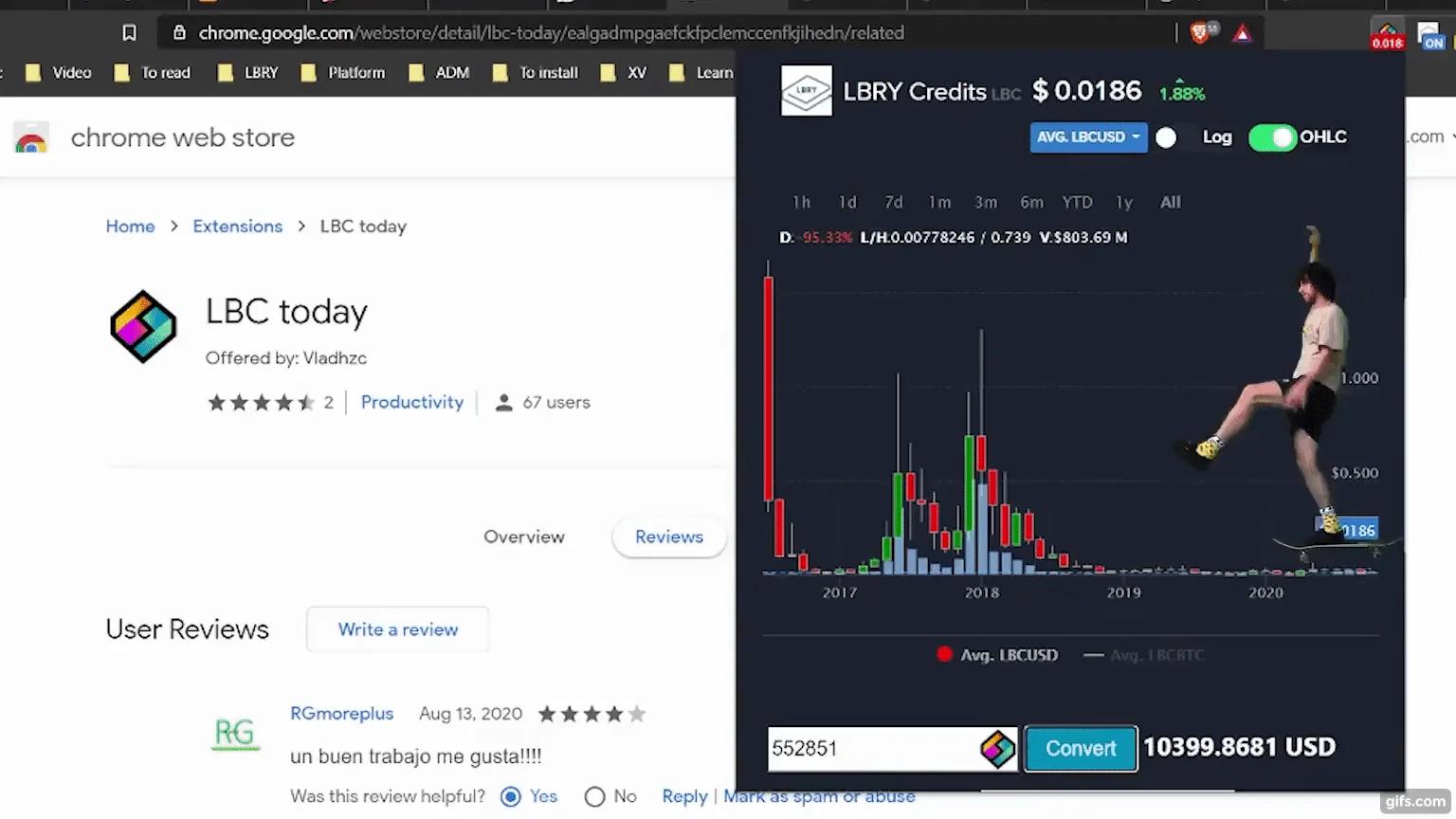Viewport: 1456px width, 819px height.
Task: Click the LBC today extension icon
Action: pos(142,327)
